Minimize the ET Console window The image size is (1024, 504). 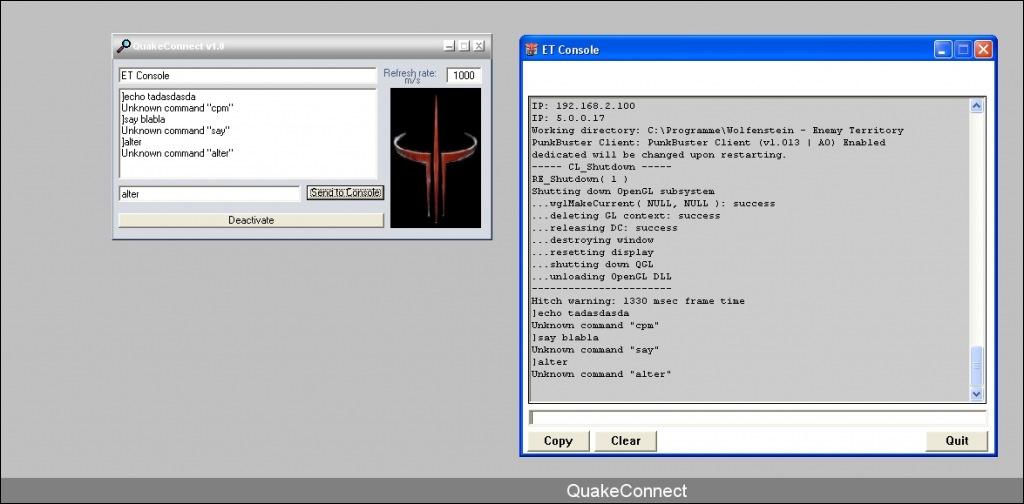tap(943, 49)
